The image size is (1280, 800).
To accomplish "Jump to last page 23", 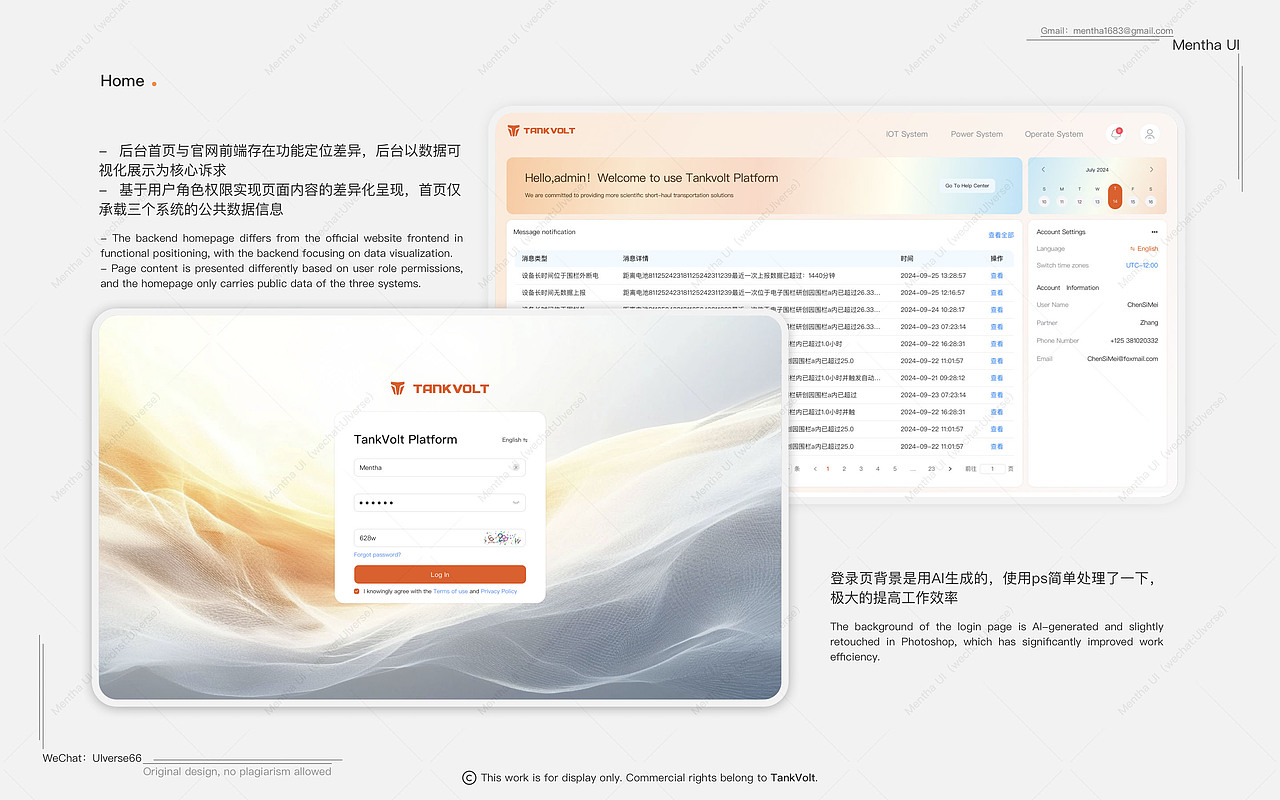I will [932, 468].
